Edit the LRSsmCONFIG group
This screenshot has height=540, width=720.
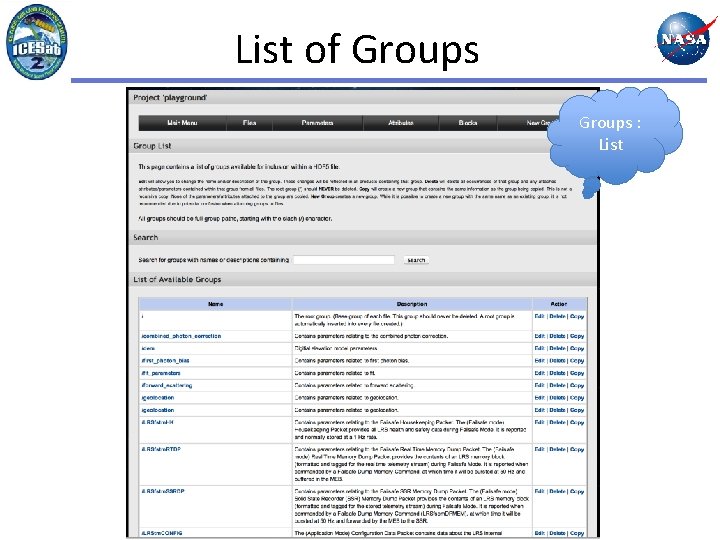pyautogui.click(x=540, y=533)
